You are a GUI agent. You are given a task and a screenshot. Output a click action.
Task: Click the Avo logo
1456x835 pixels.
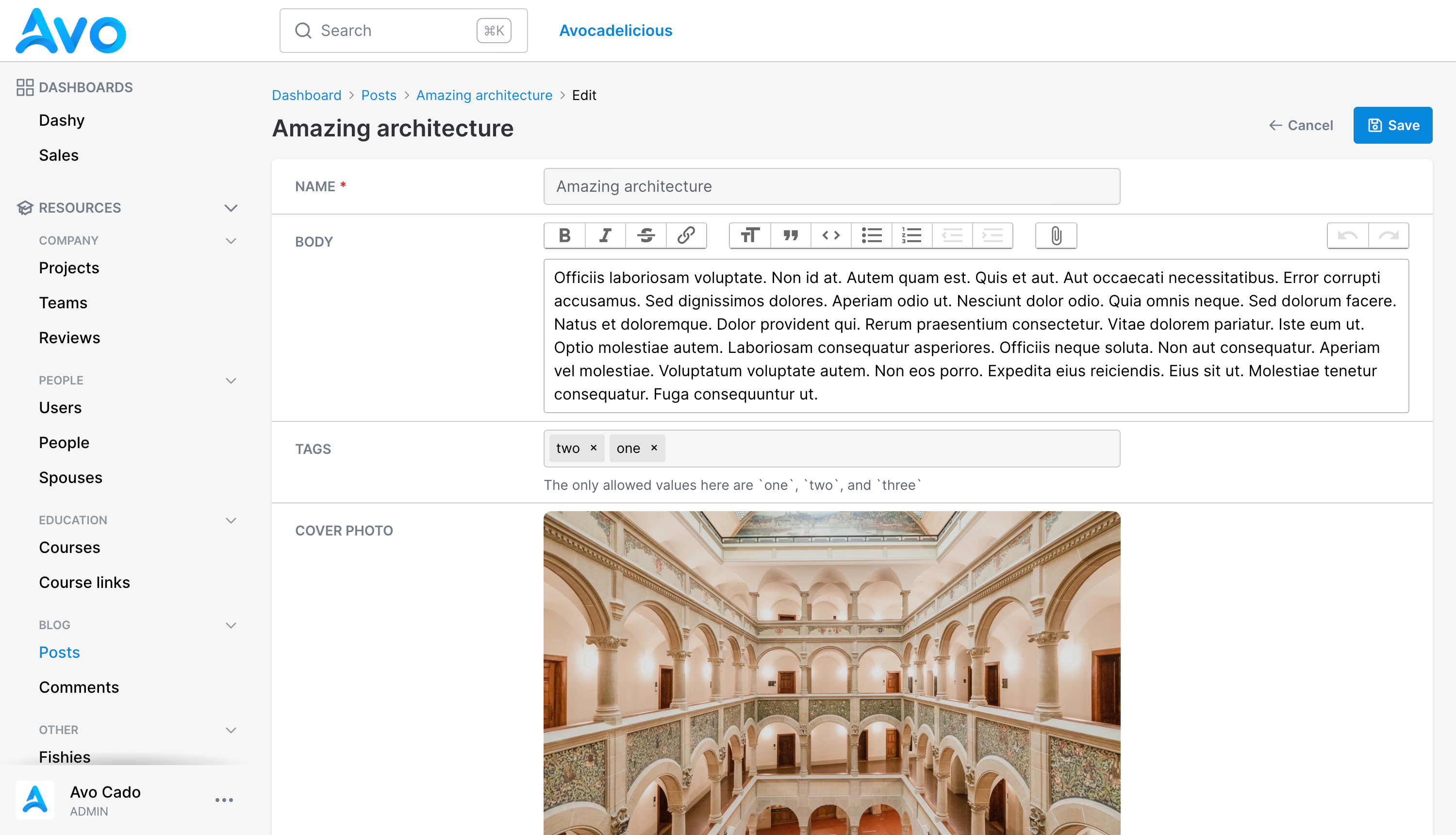coord(70,31)
